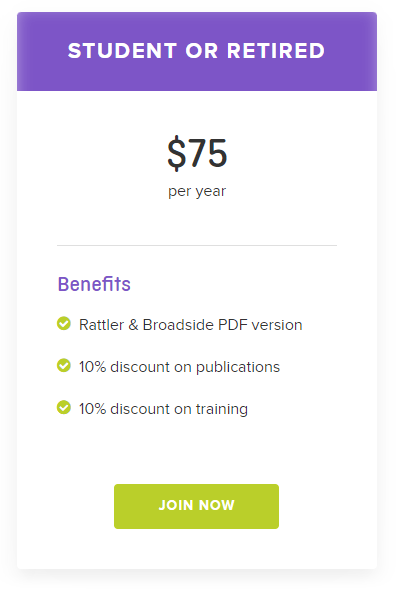Viewport: 396px width, 589px height.
Task: Click '10% discount' in the publications benefit line
Action: coord(124,367)
